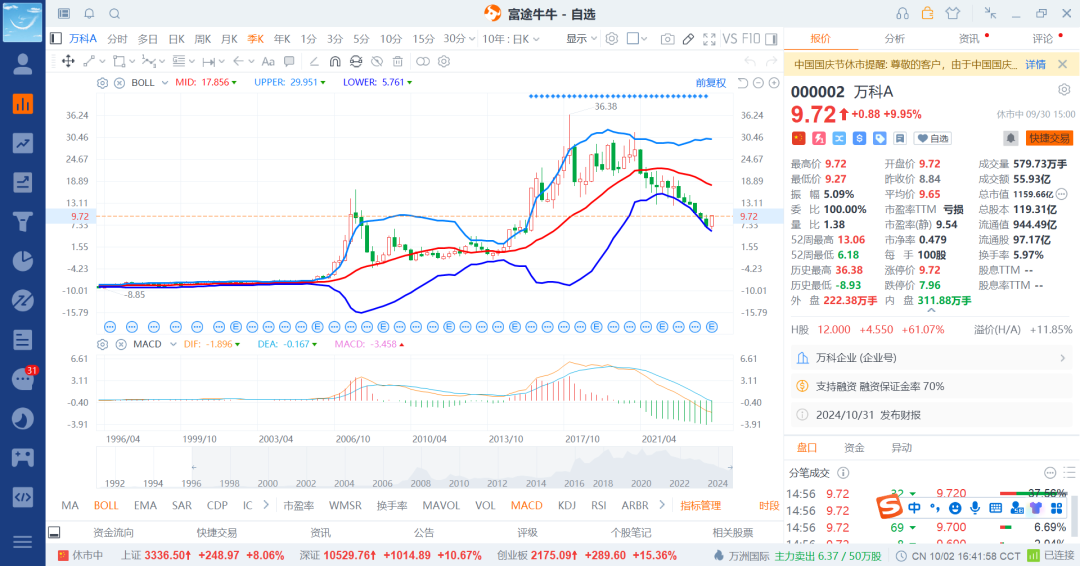Toggle the RSI indicator at bottom bar

point(599,505)
